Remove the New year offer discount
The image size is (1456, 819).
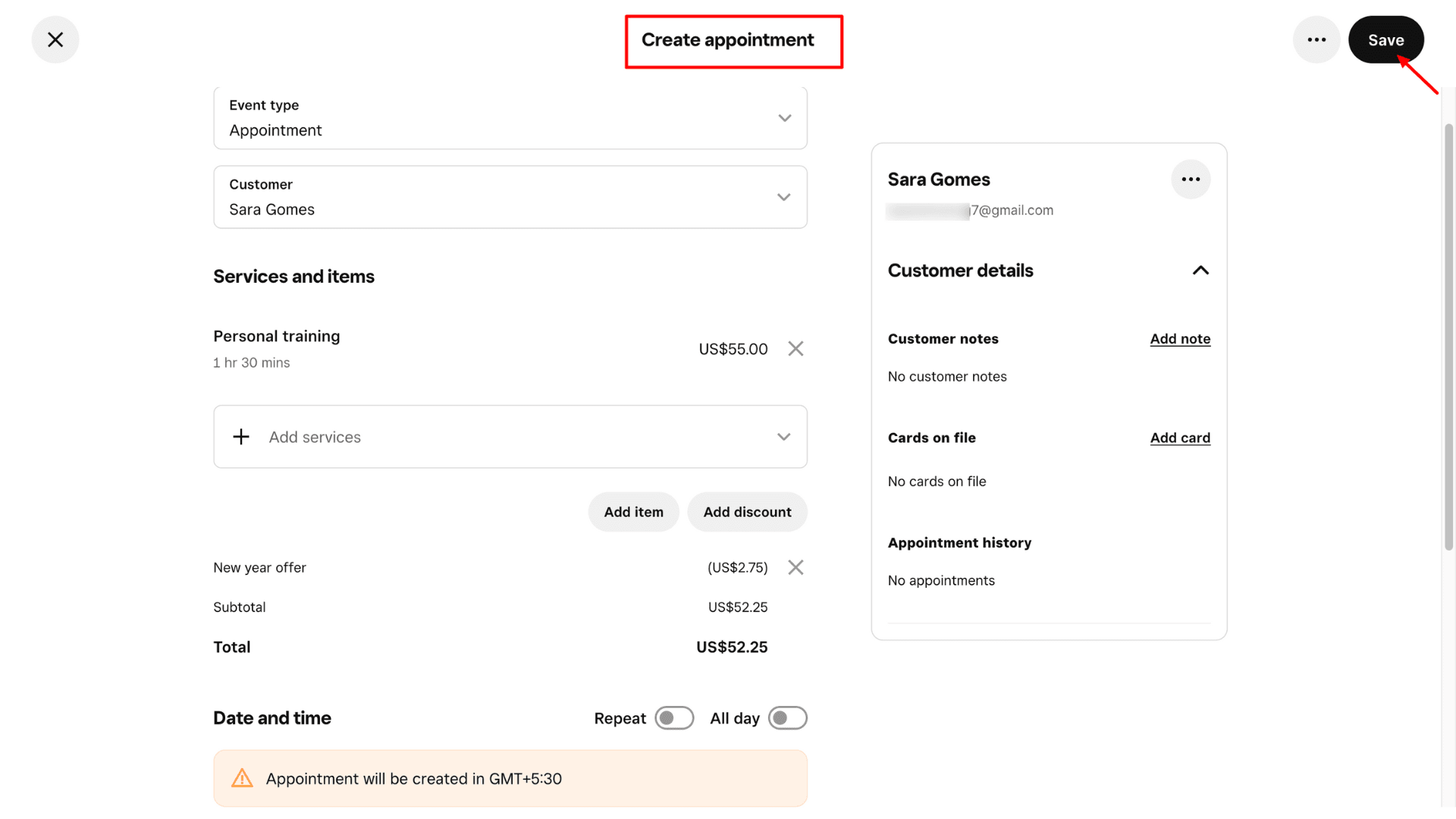coord(795,567)
